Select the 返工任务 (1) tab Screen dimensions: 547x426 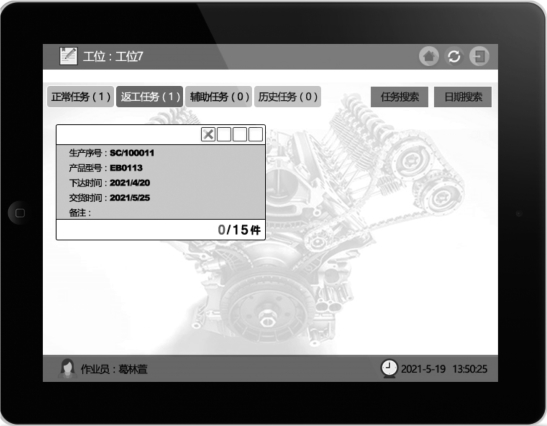(150, 97)
